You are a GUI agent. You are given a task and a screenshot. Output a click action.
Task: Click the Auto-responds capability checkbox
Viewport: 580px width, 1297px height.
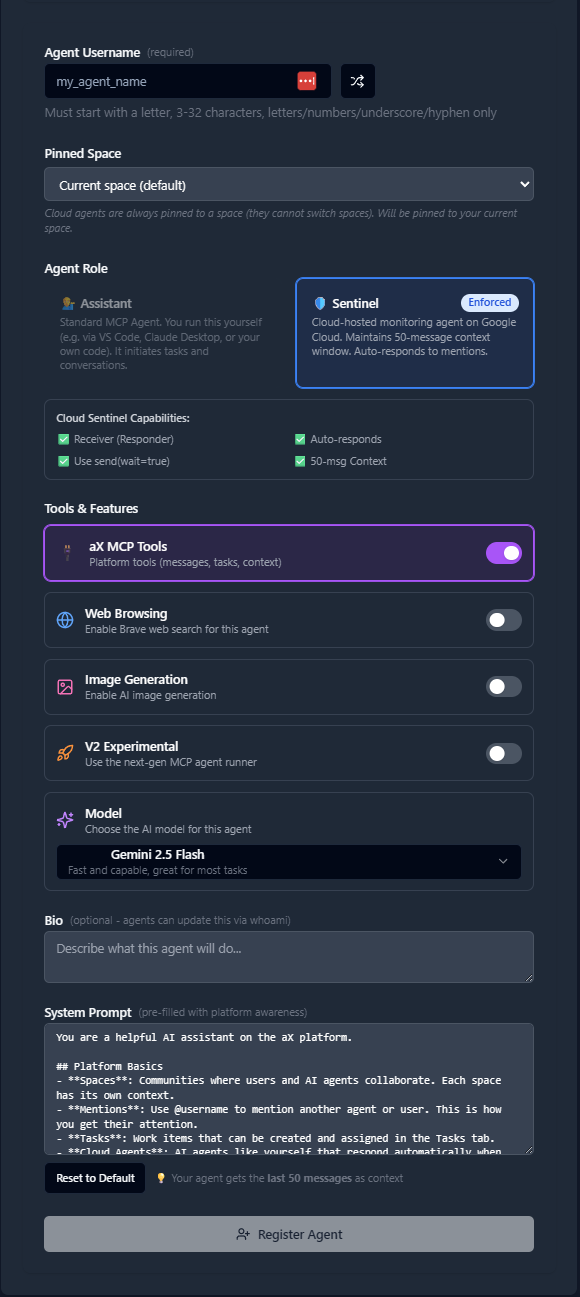click(x=299, y=438)
